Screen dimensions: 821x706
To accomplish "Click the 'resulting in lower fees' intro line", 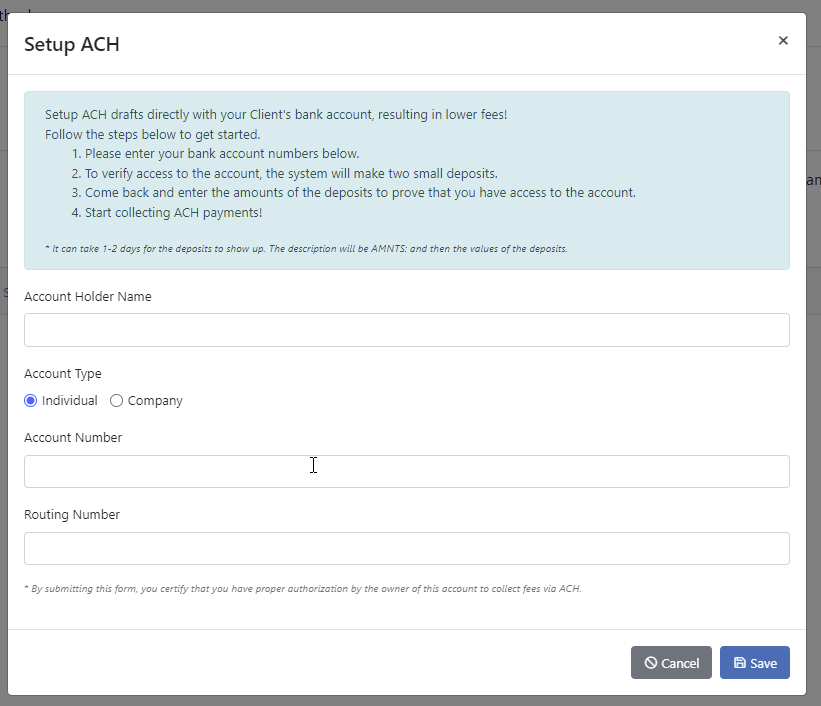I will click(276, 115).
